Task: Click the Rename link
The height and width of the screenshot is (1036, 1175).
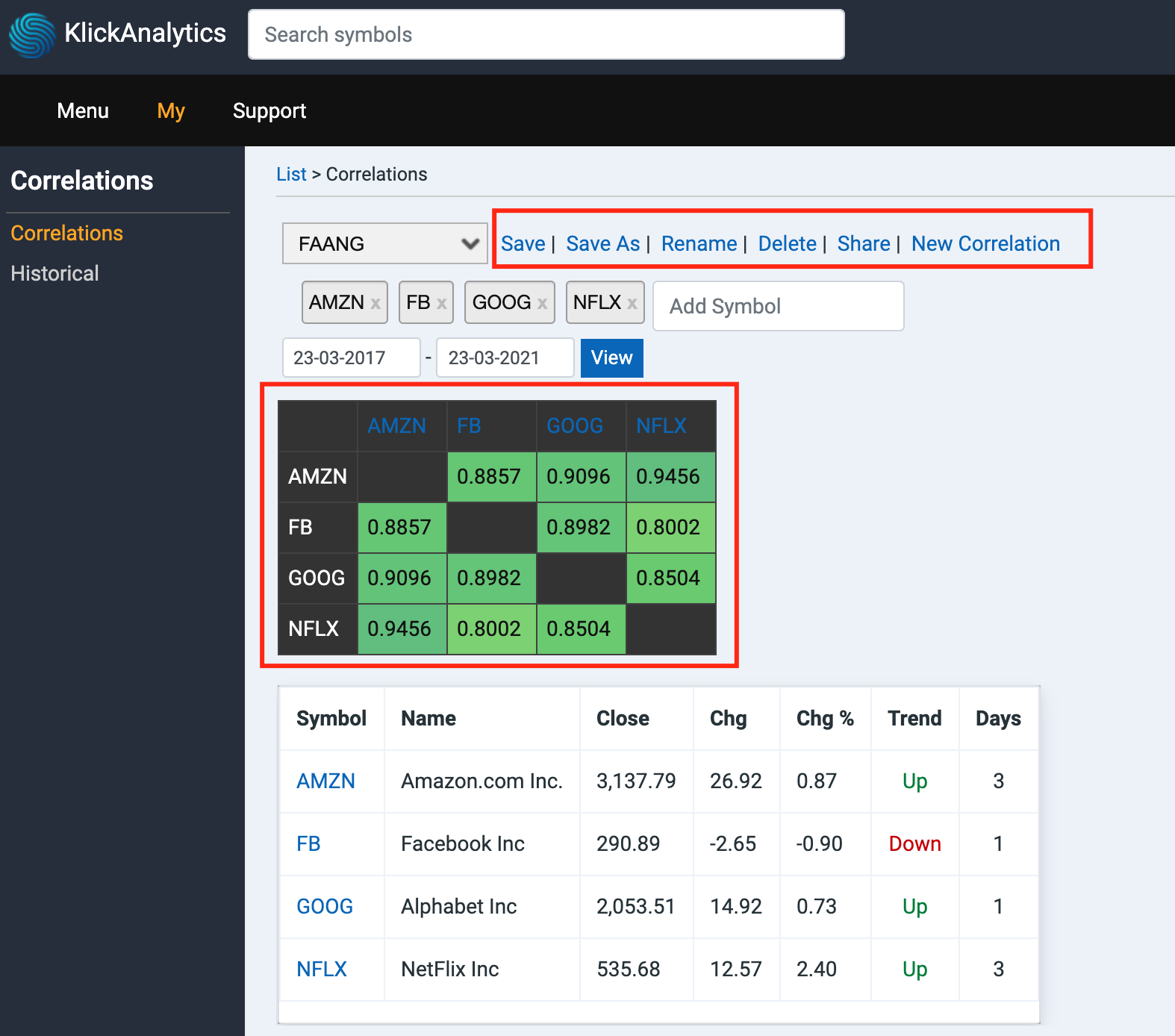Action: (699, 243)
